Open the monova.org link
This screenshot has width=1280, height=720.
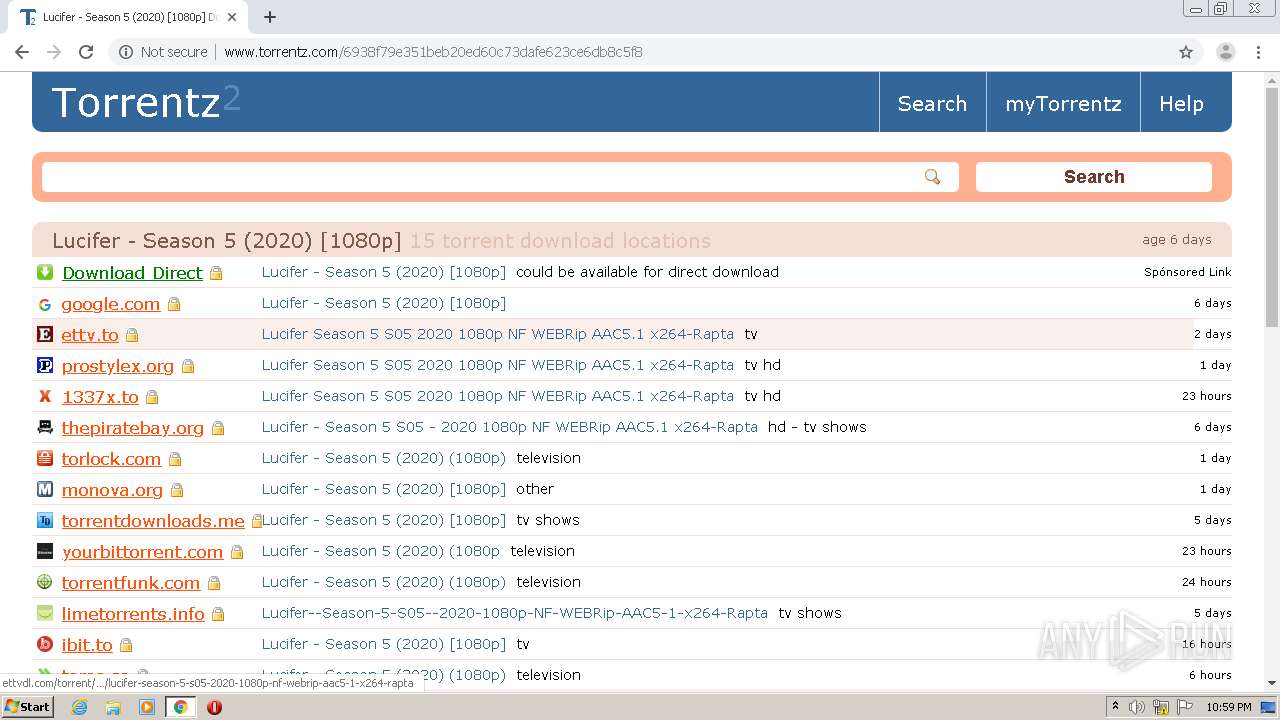pos(112,490)
